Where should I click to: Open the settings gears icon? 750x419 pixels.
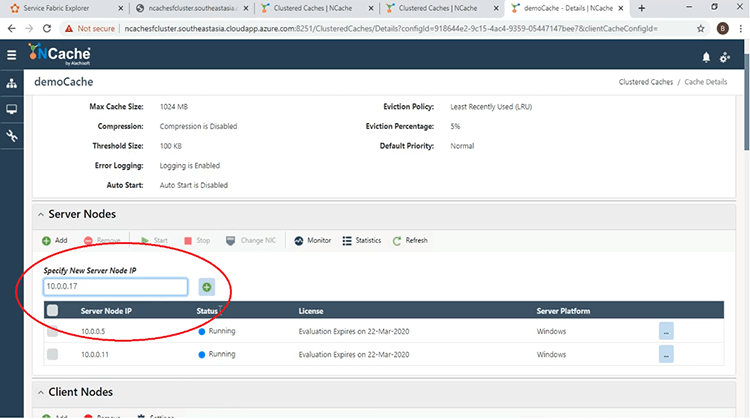point(725,57)
